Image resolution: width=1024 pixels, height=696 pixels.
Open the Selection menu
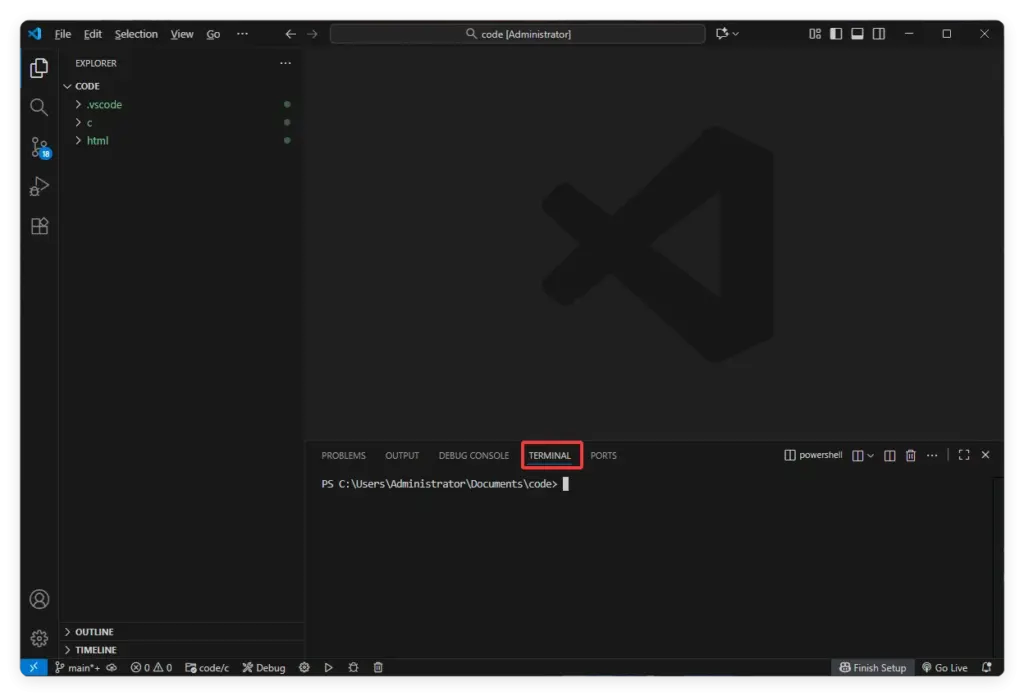pos(136,34)
